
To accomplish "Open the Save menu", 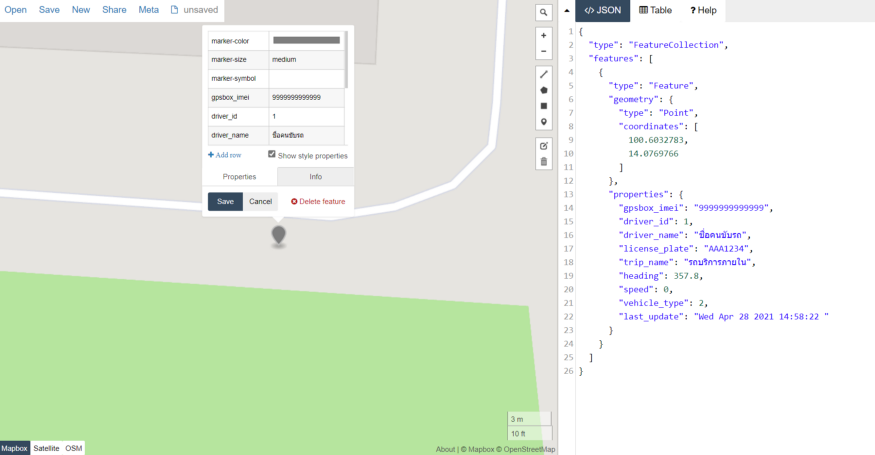I will coord(49,9).
